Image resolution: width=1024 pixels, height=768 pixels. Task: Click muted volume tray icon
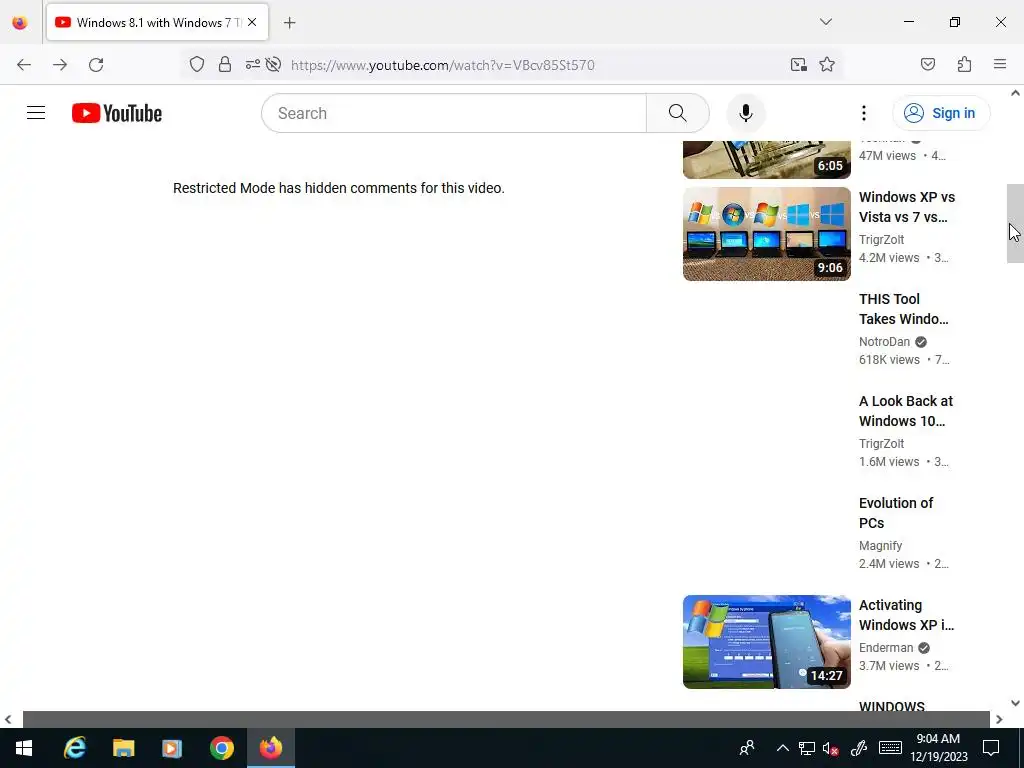tap(831, 748)
